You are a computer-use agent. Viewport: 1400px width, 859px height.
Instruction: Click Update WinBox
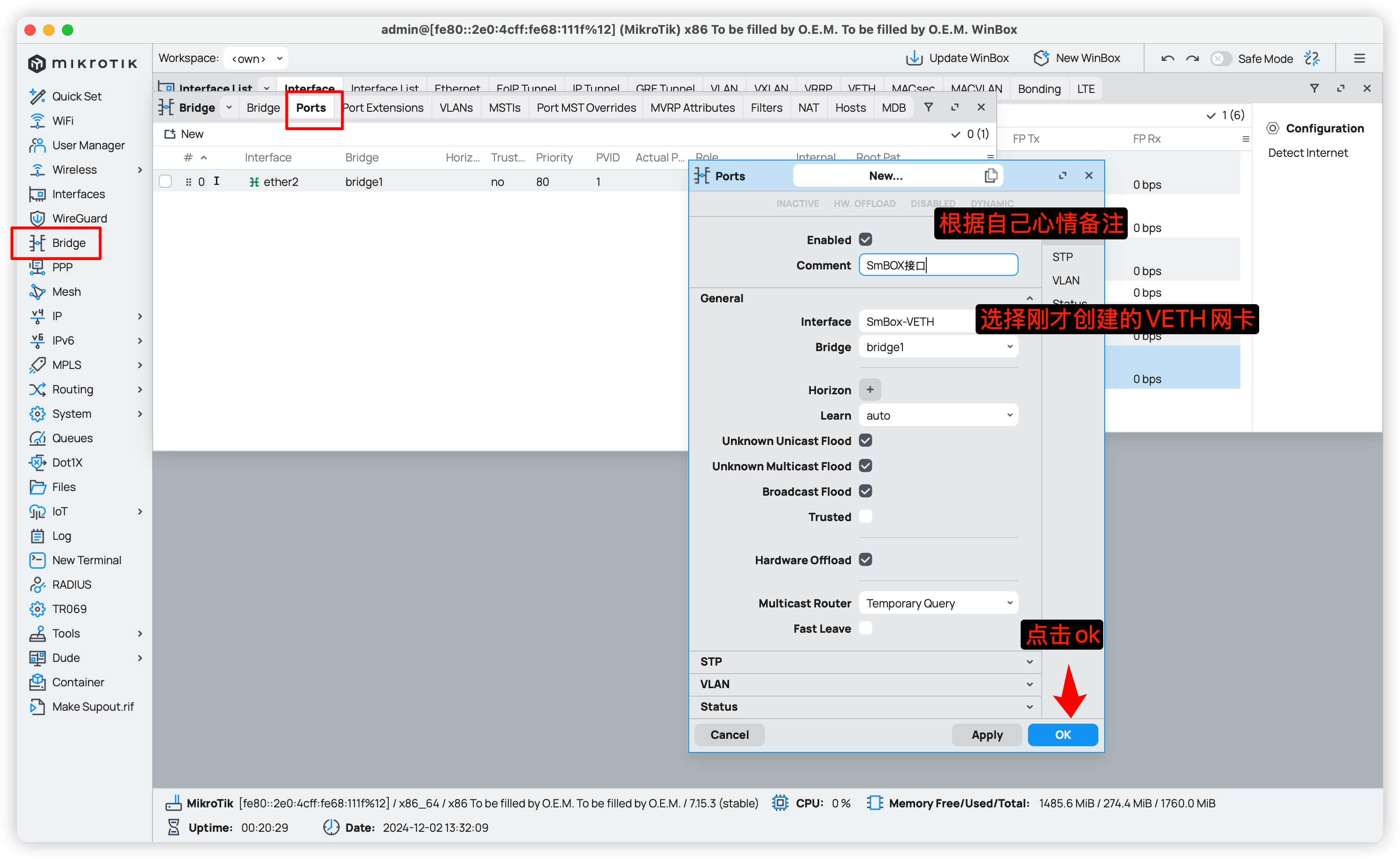(957, 58)
